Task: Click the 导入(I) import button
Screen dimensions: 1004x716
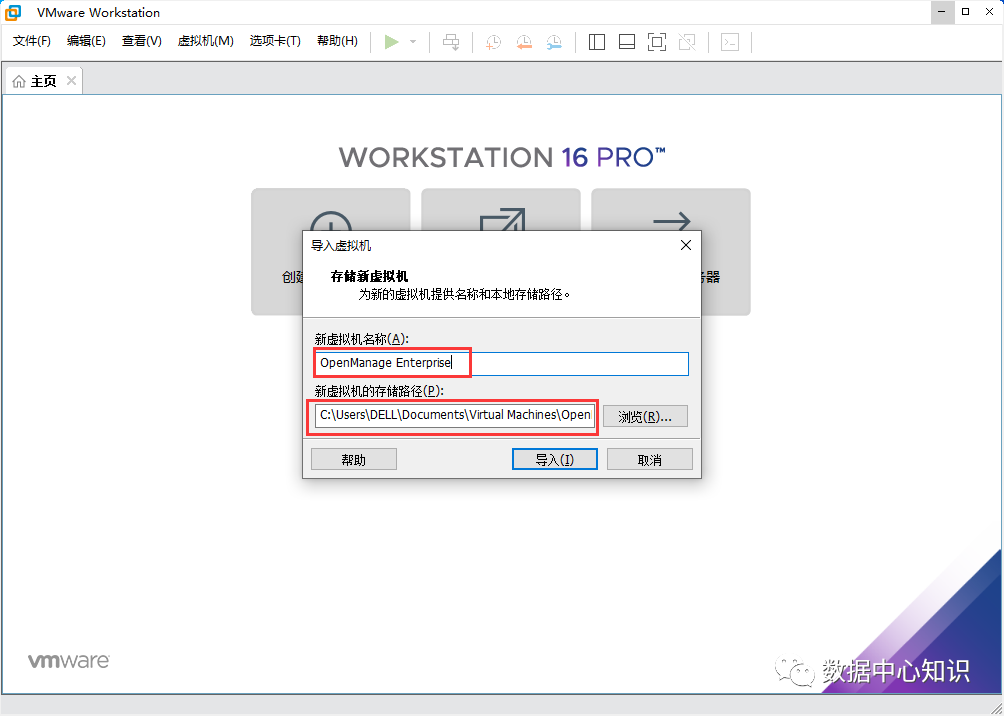Action: (x=555, y=459)
